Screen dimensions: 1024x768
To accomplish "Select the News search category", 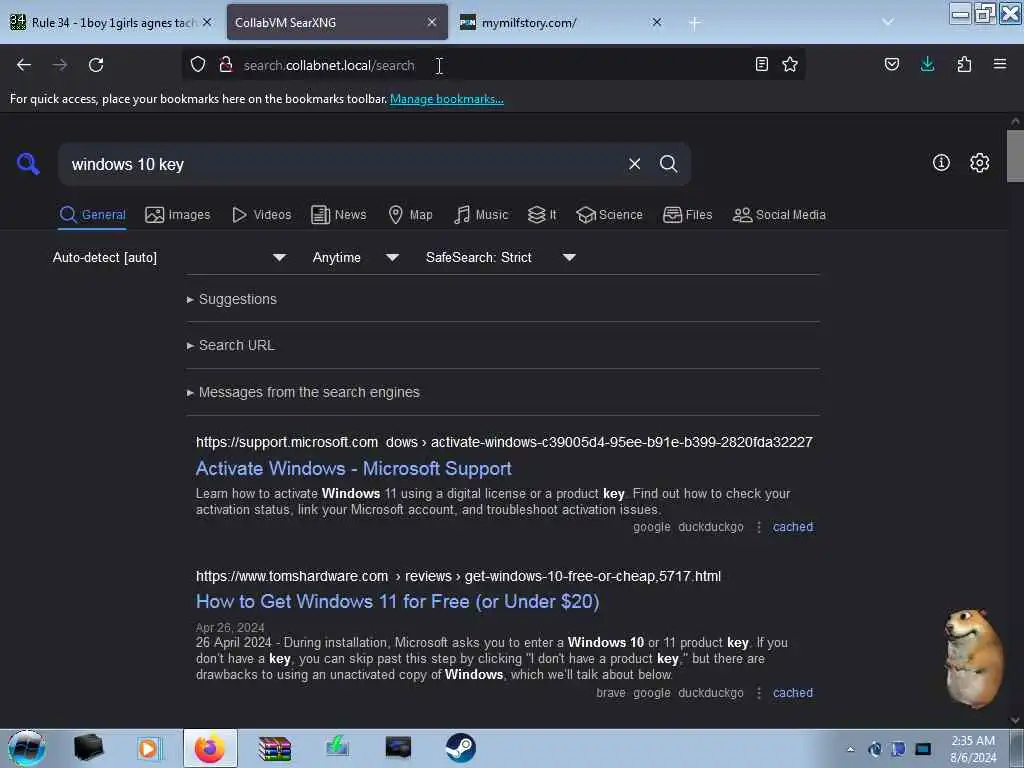I will (338, 215).
